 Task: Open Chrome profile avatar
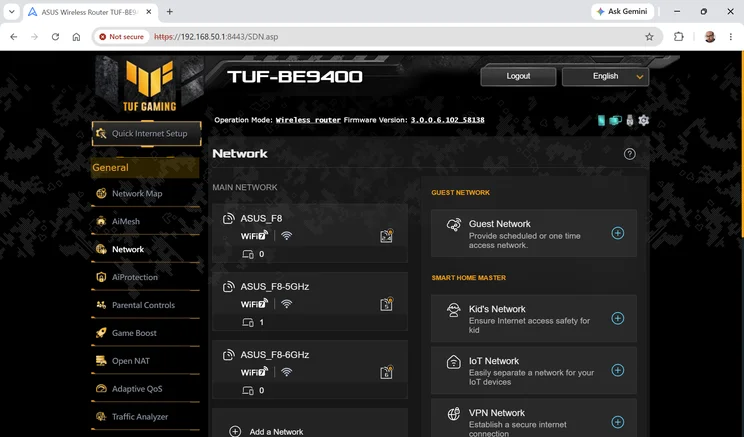click(710, 37)
